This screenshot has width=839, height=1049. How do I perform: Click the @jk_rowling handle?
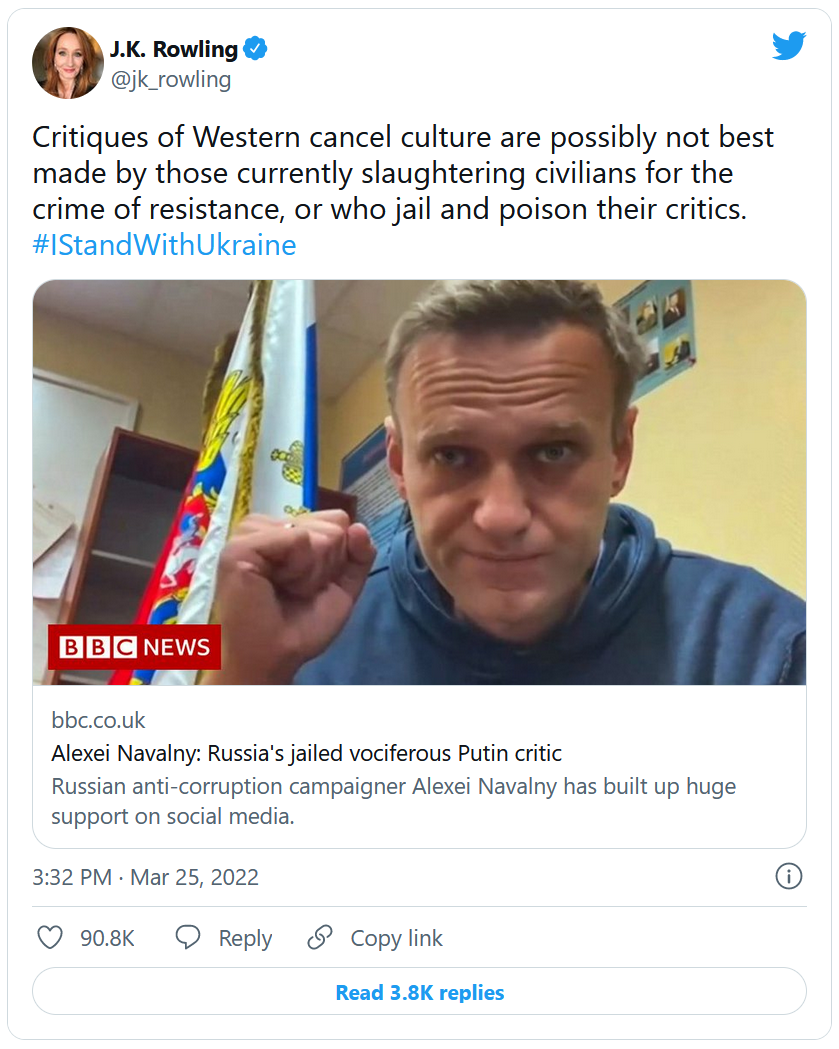(170, 79)
